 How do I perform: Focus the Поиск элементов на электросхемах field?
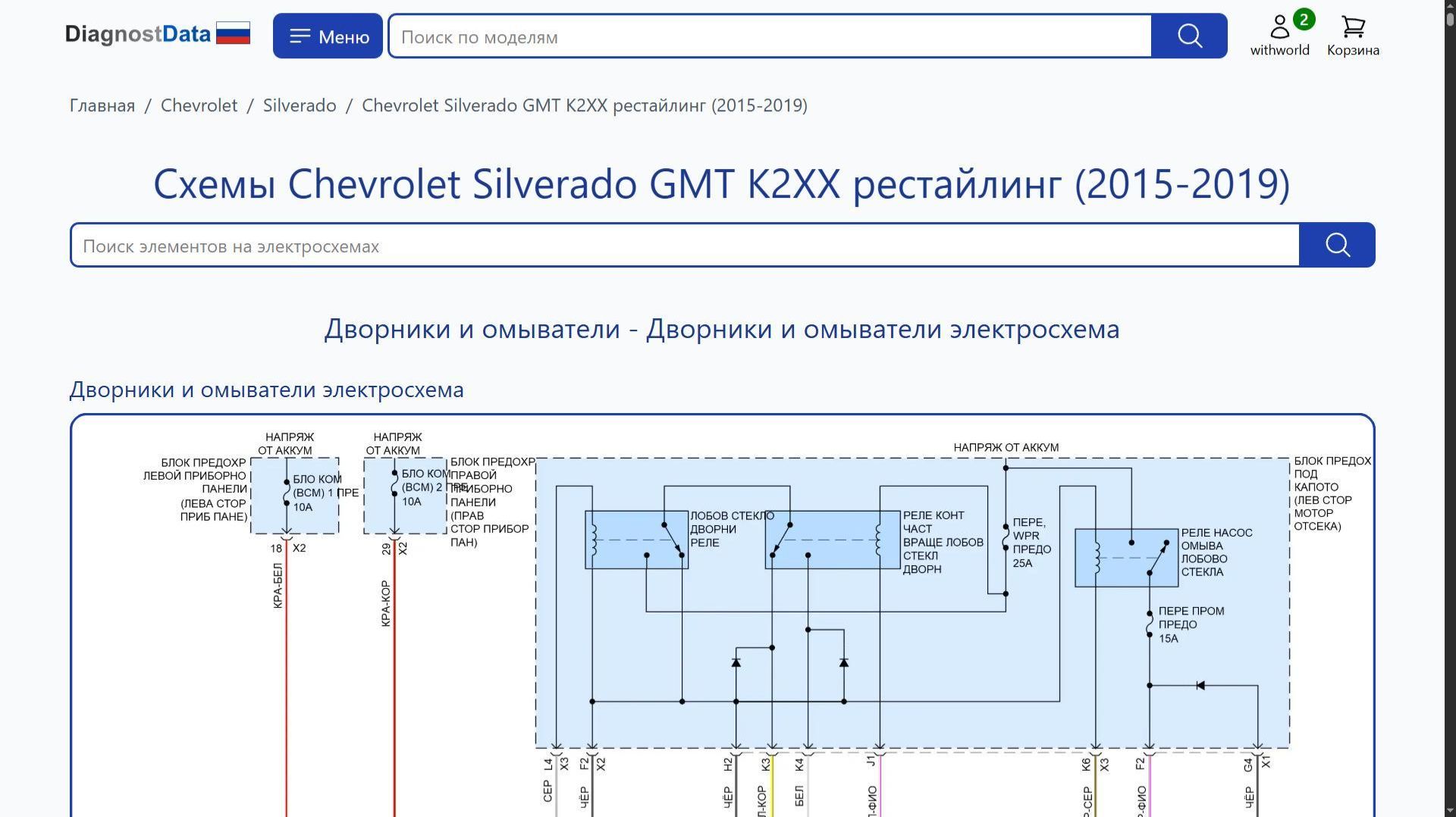pos(686,245)
